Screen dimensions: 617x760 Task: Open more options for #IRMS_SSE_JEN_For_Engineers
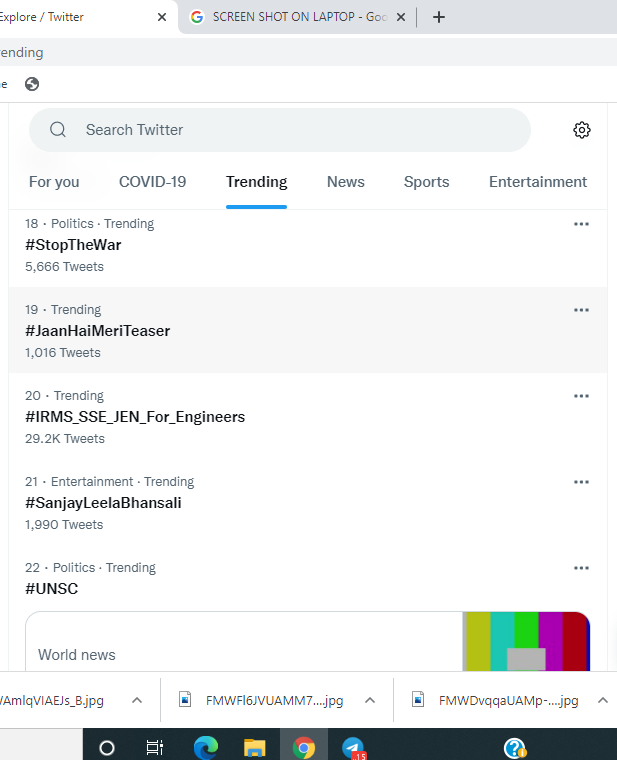pyautogui.click(x=581, y=396)
